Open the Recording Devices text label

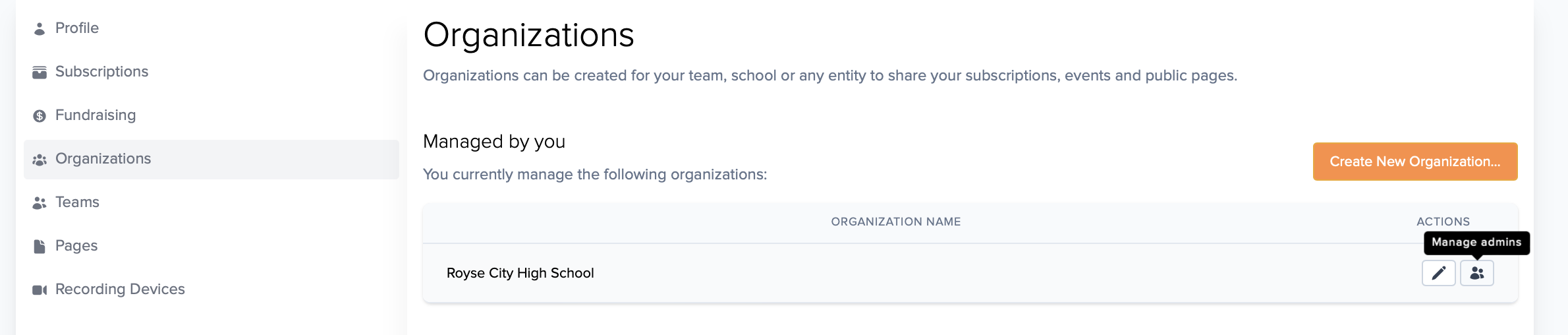pyautogui.click(x=120, y=289)
